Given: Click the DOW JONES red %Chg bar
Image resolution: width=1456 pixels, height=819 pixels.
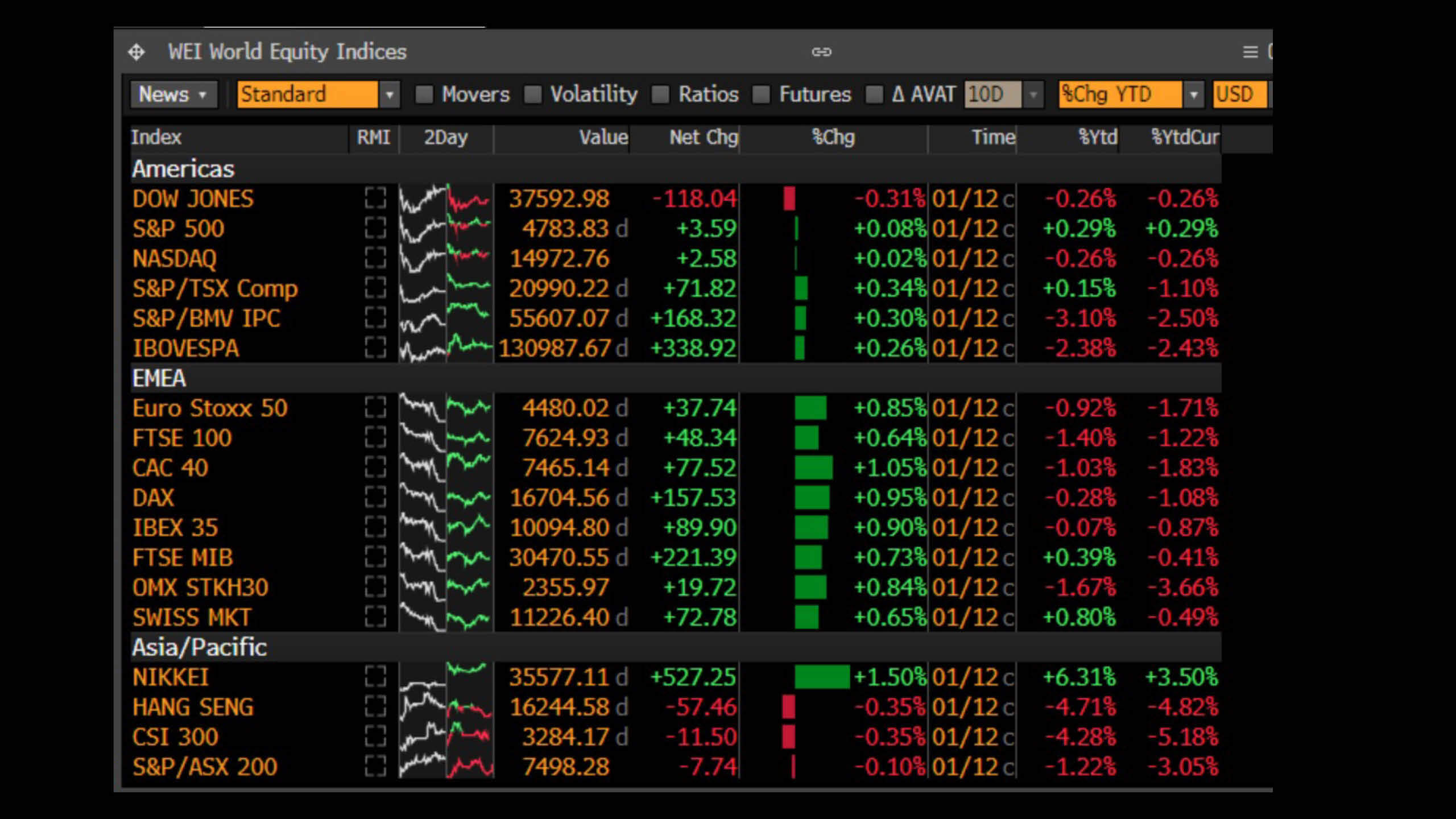Looking at the screenshot, I should (789, 198).
